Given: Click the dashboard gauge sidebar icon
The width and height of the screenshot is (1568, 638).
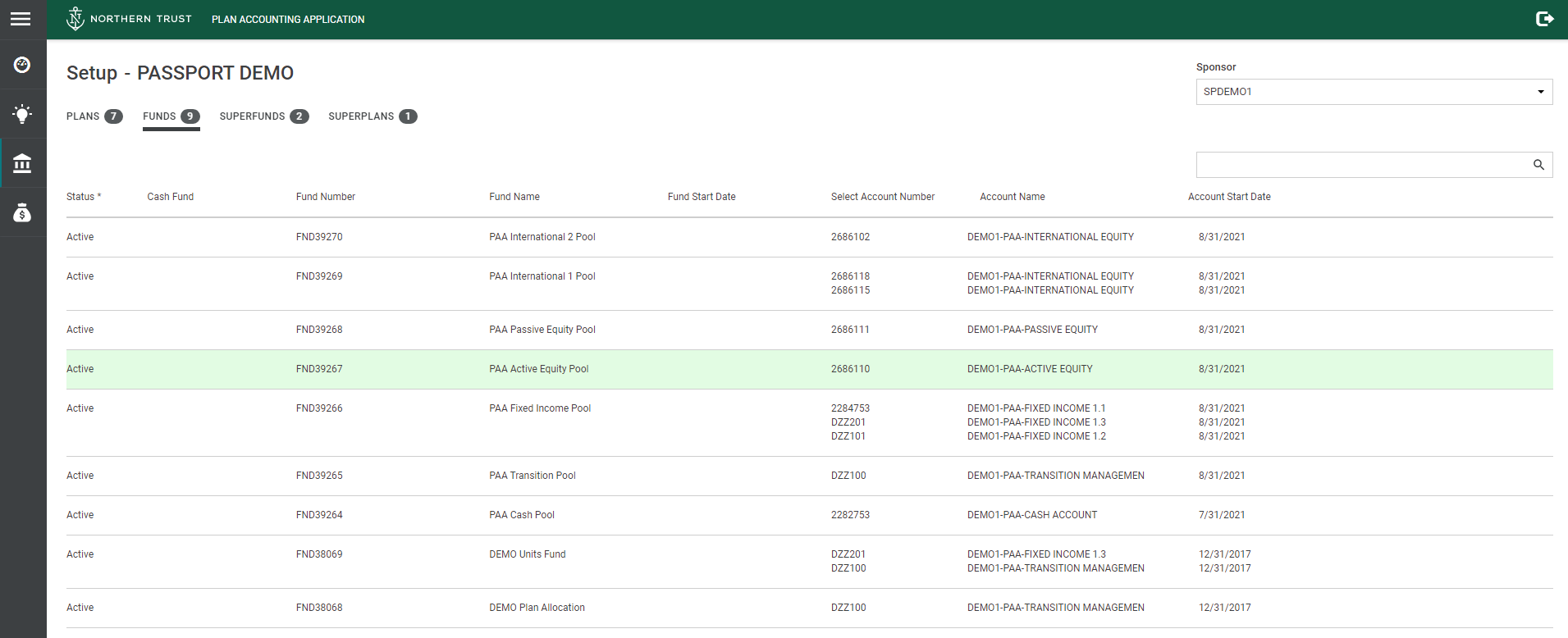Looking at the screenshot, I should click(22, 65).
